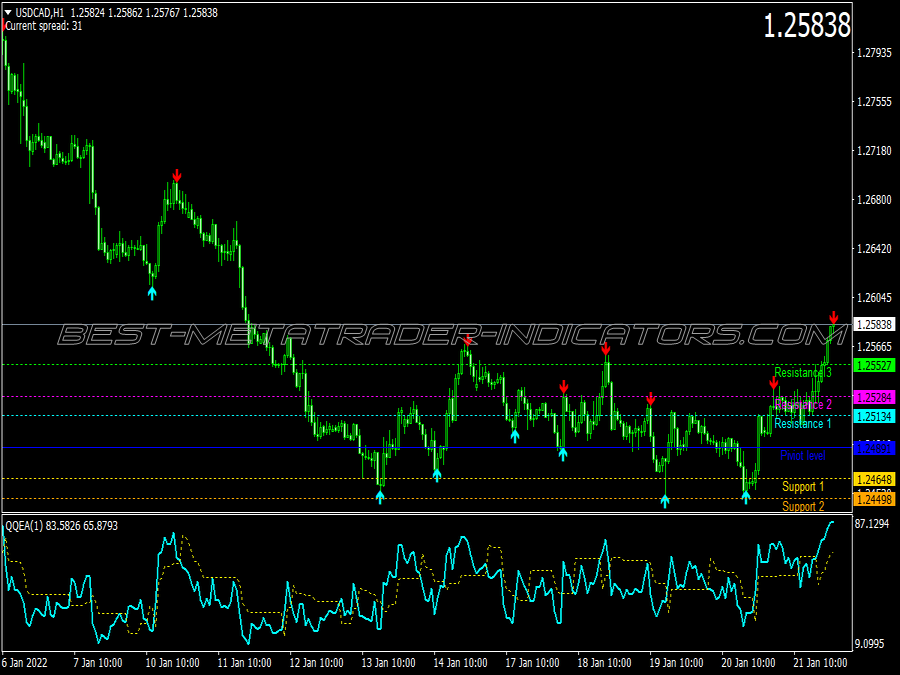Click the 1.27935 price scale value
900x675 pixels.
[874, 53]
